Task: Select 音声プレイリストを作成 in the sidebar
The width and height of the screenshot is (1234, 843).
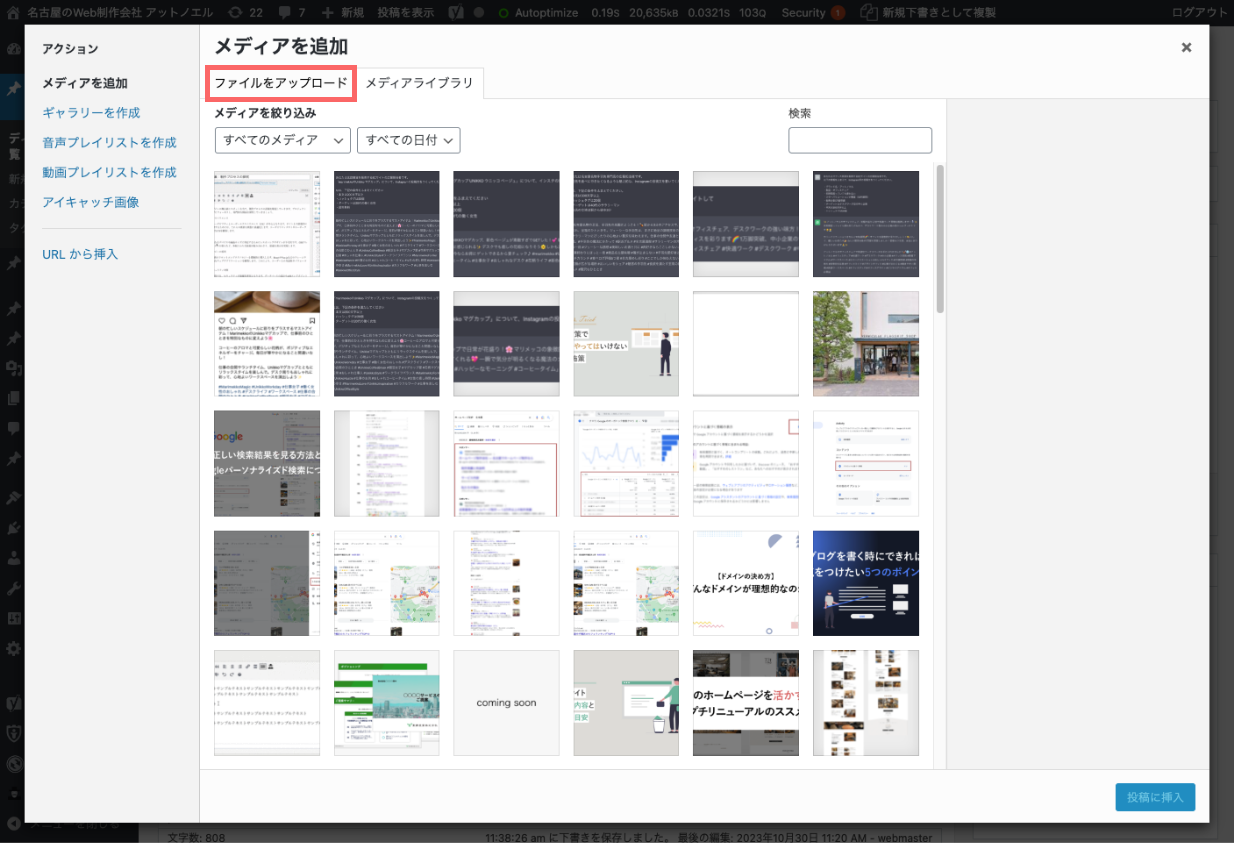Action: (x=109, y=142)
